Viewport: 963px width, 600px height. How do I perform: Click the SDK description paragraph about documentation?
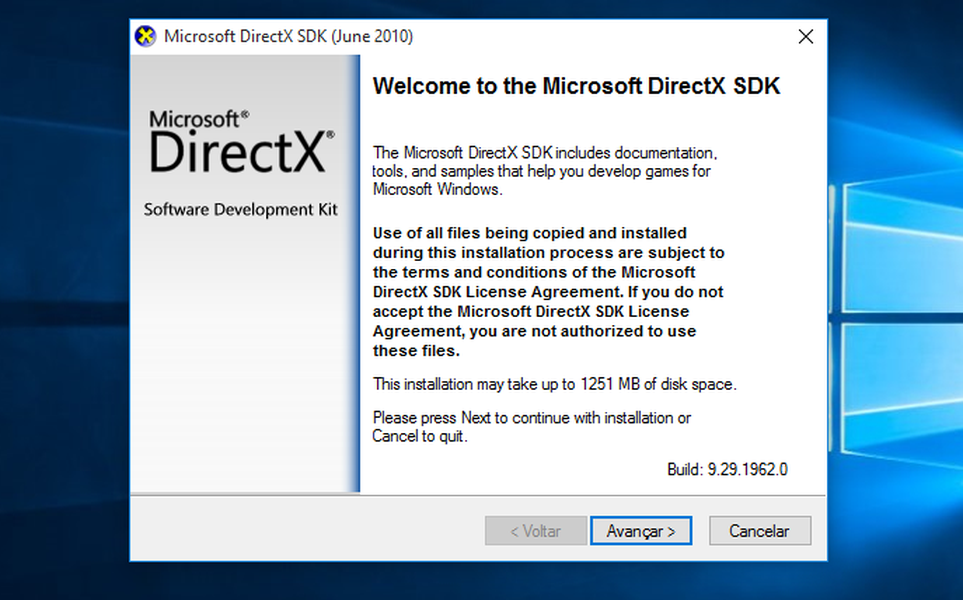tap(545, 171)
